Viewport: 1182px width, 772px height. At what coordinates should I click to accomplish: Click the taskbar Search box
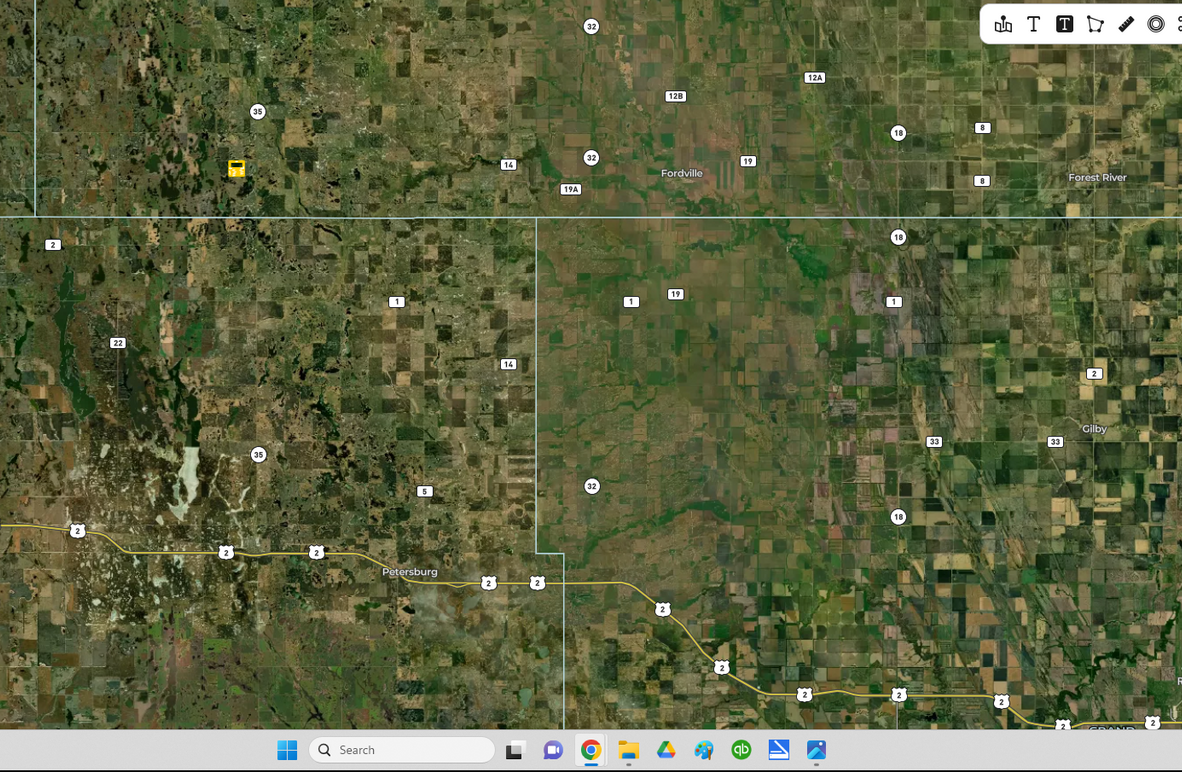[402, 750]
